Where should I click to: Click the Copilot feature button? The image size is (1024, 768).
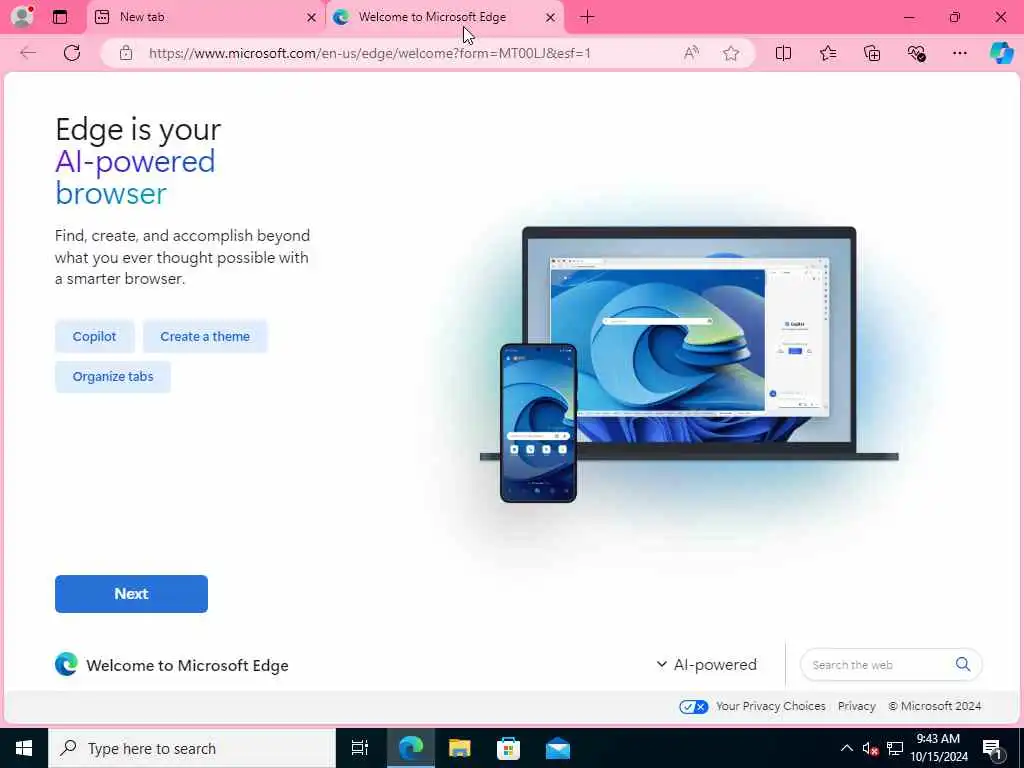[95, 336]
